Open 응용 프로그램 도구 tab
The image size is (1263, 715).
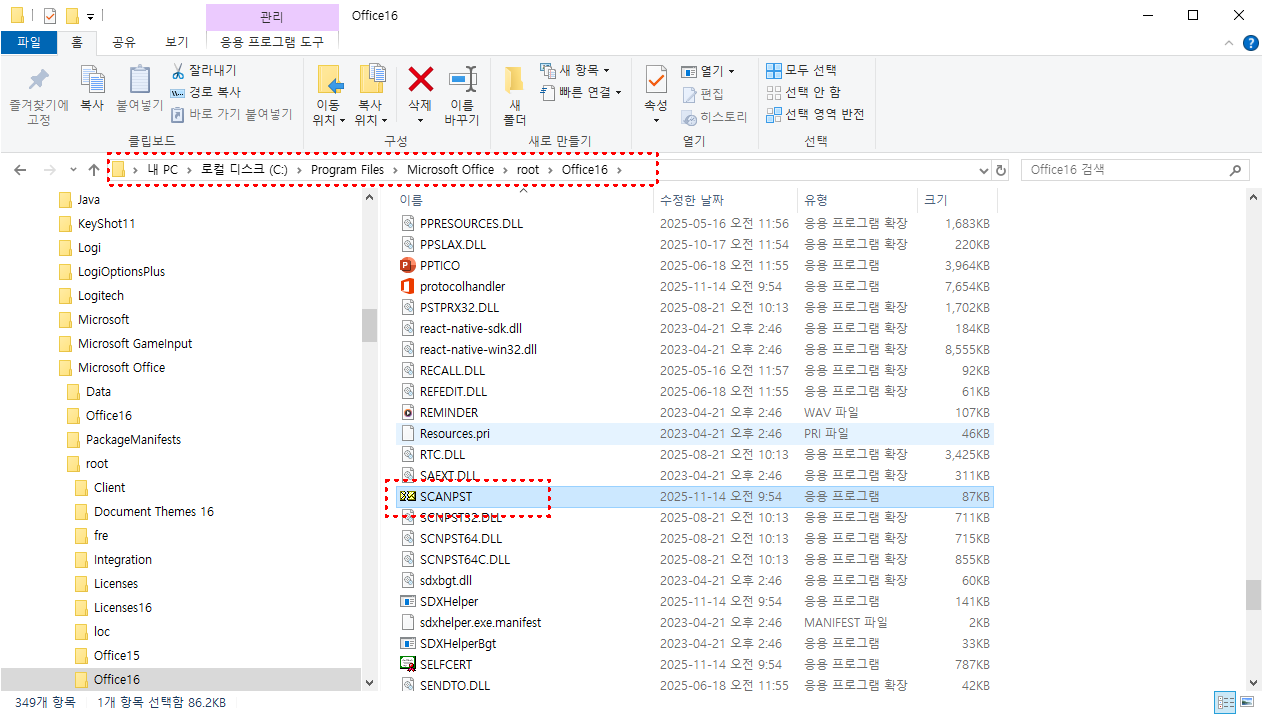pos(272,42)
